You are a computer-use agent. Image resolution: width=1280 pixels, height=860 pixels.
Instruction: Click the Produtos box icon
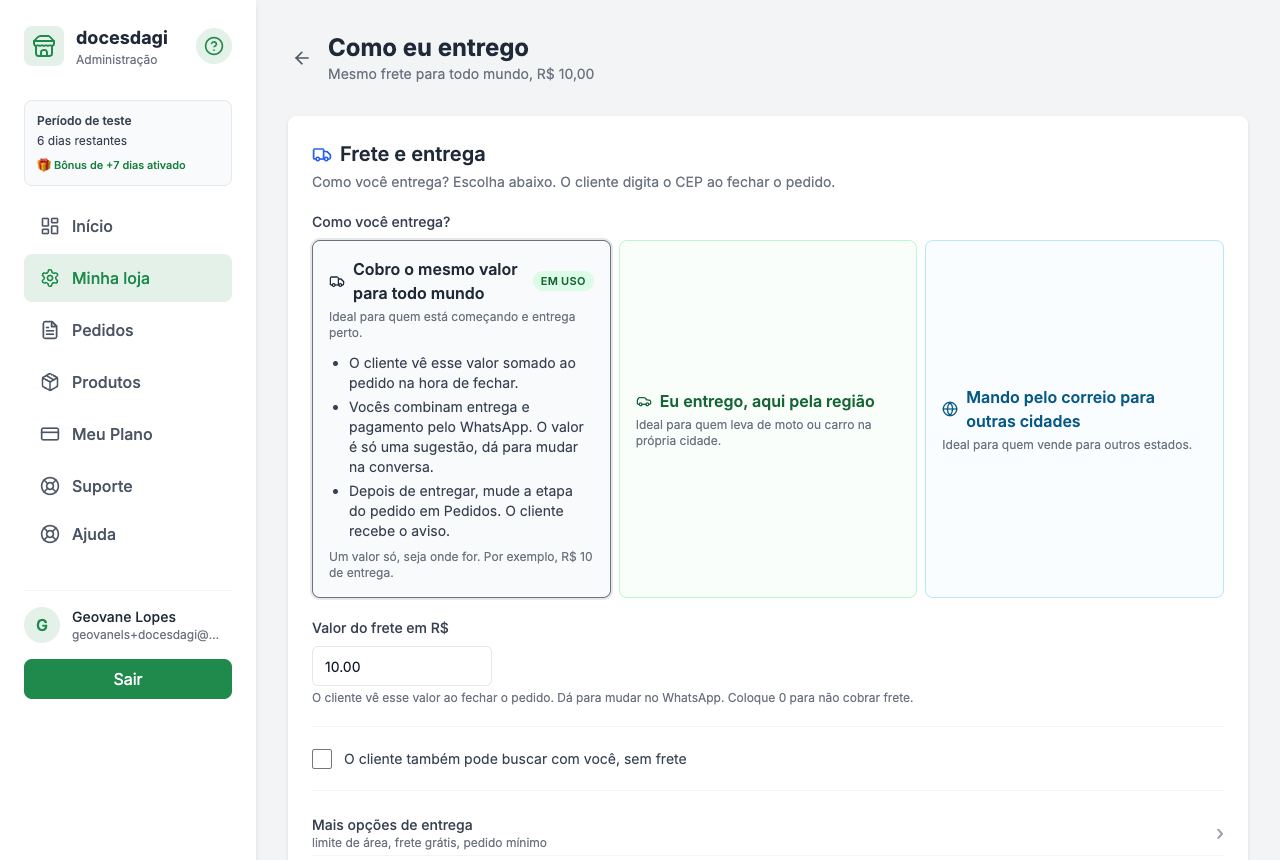50,382
